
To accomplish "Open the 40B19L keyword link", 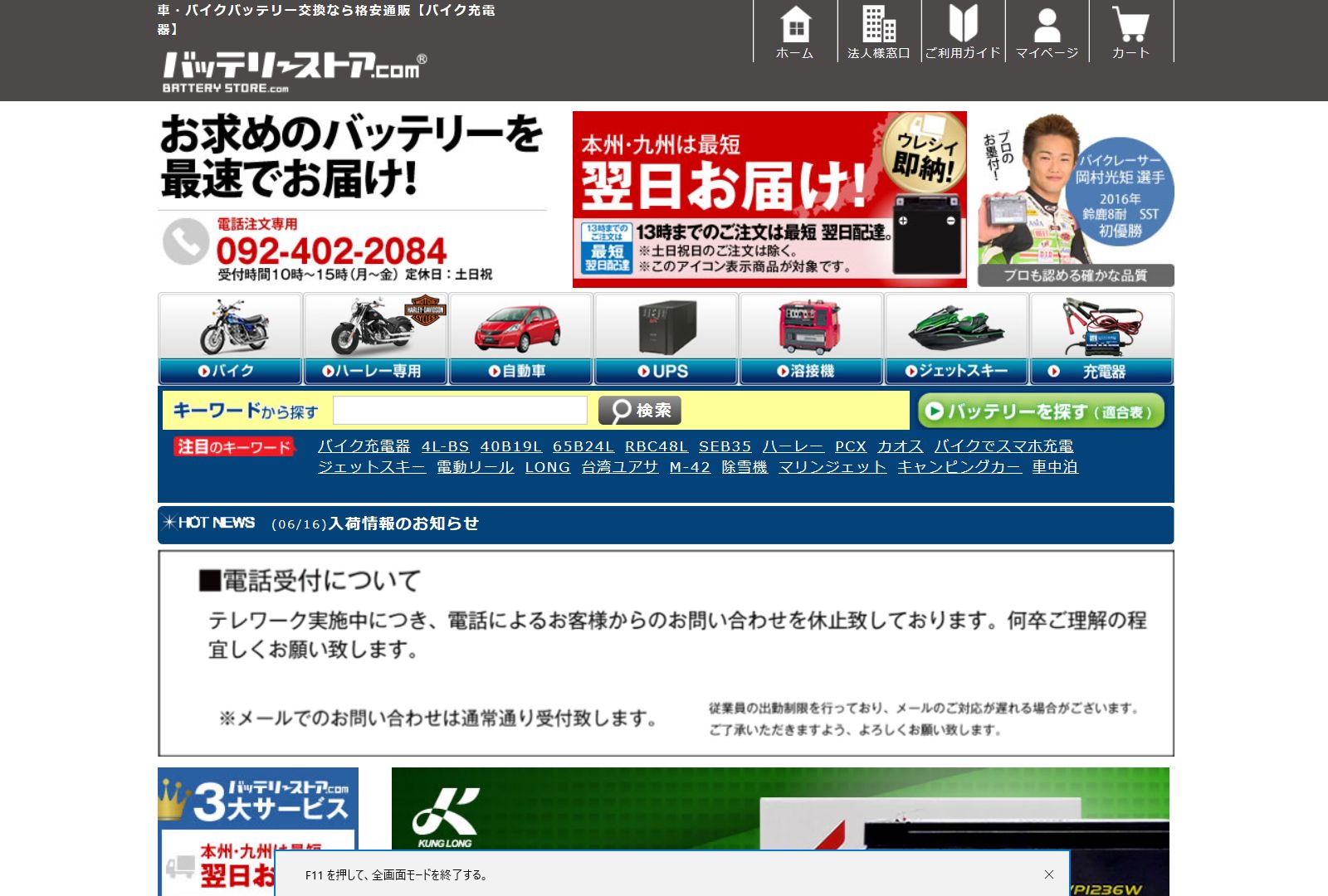I will pyautogui.click(x=510, y=446).
